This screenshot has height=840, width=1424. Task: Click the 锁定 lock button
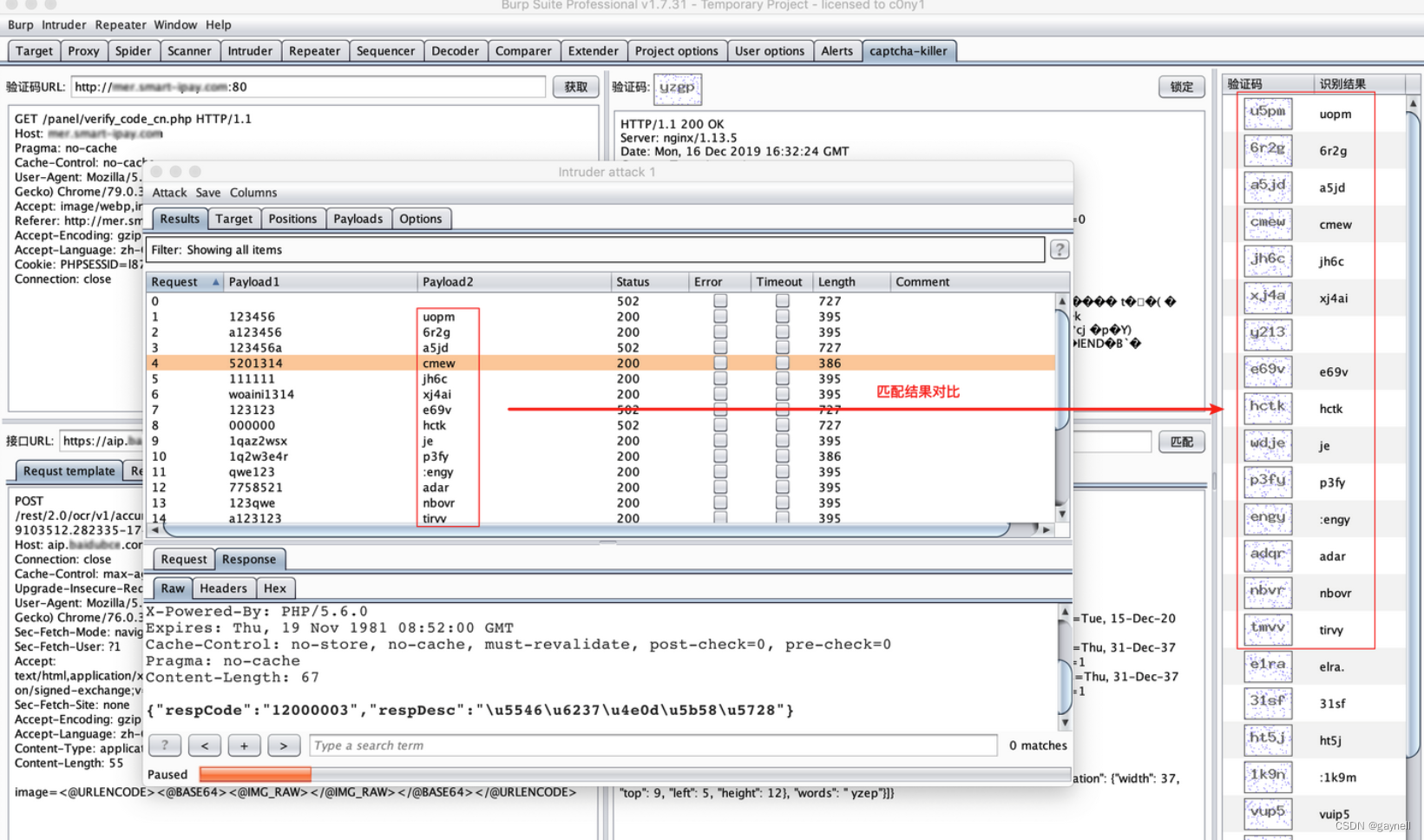1181,87
